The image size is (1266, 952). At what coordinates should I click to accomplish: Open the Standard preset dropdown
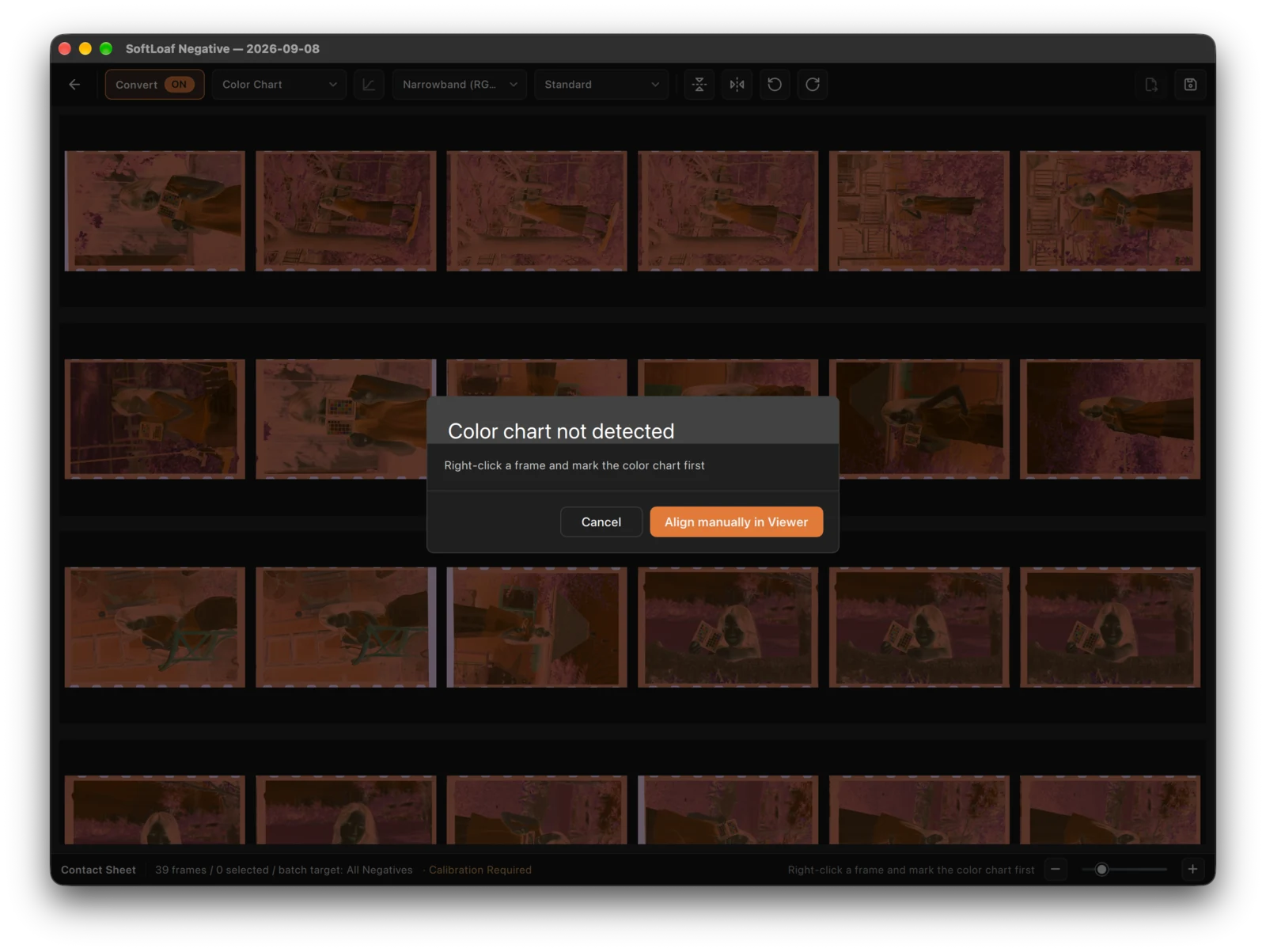pyautogui.click(x=601, y=85)
